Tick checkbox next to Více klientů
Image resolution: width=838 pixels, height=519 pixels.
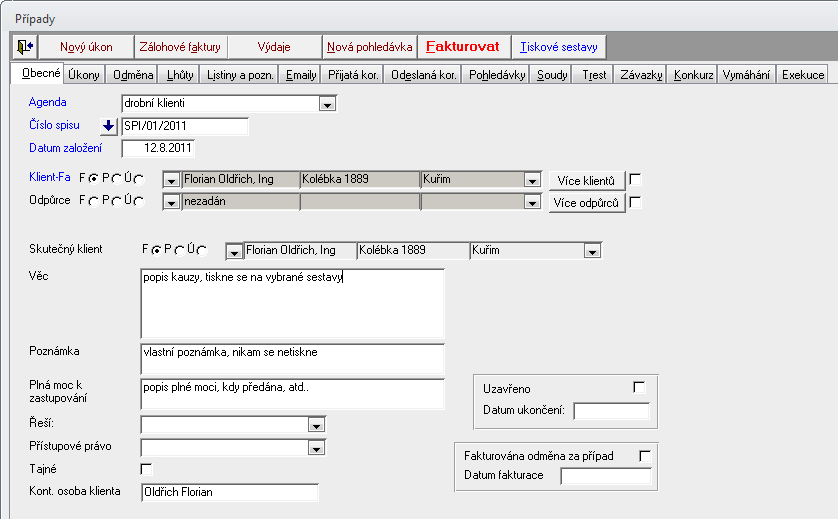tap(635, 180)
